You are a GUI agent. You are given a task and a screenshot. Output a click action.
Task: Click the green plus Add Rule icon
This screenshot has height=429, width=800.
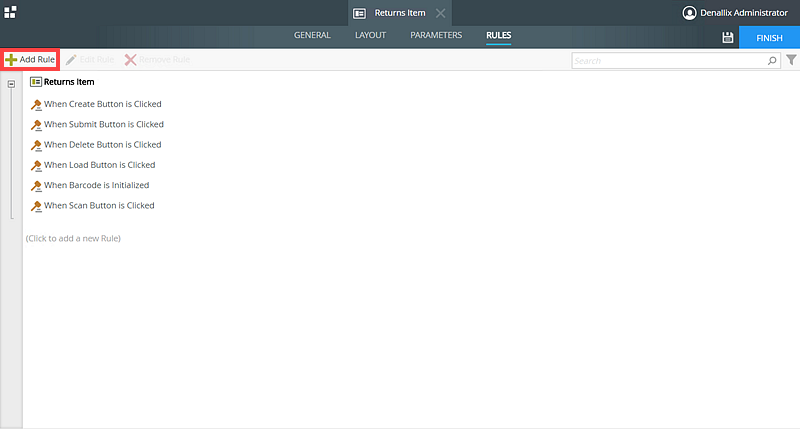(x=11, y=60)
